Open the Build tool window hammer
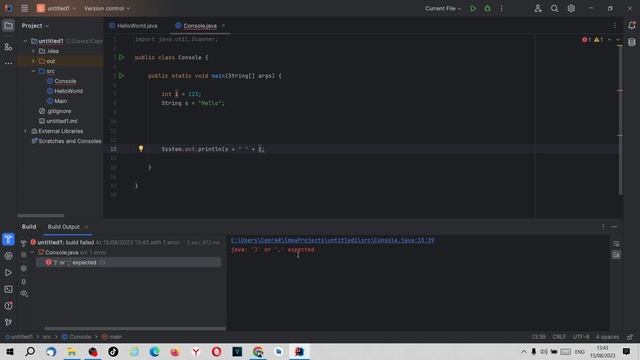The width and height of the screenshot is (640, 360). [x=8, y=239]
